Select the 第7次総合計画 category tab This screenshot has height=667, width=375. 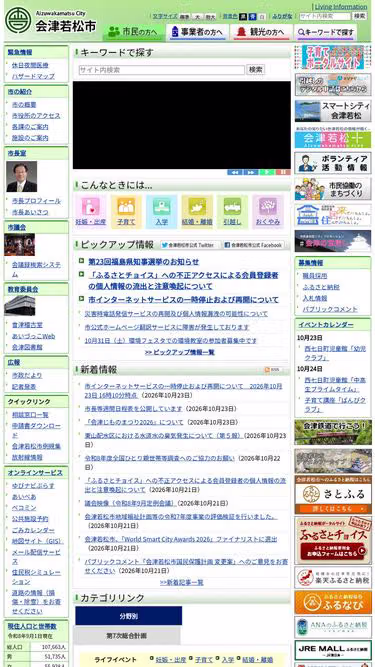(x=127, y=636)
